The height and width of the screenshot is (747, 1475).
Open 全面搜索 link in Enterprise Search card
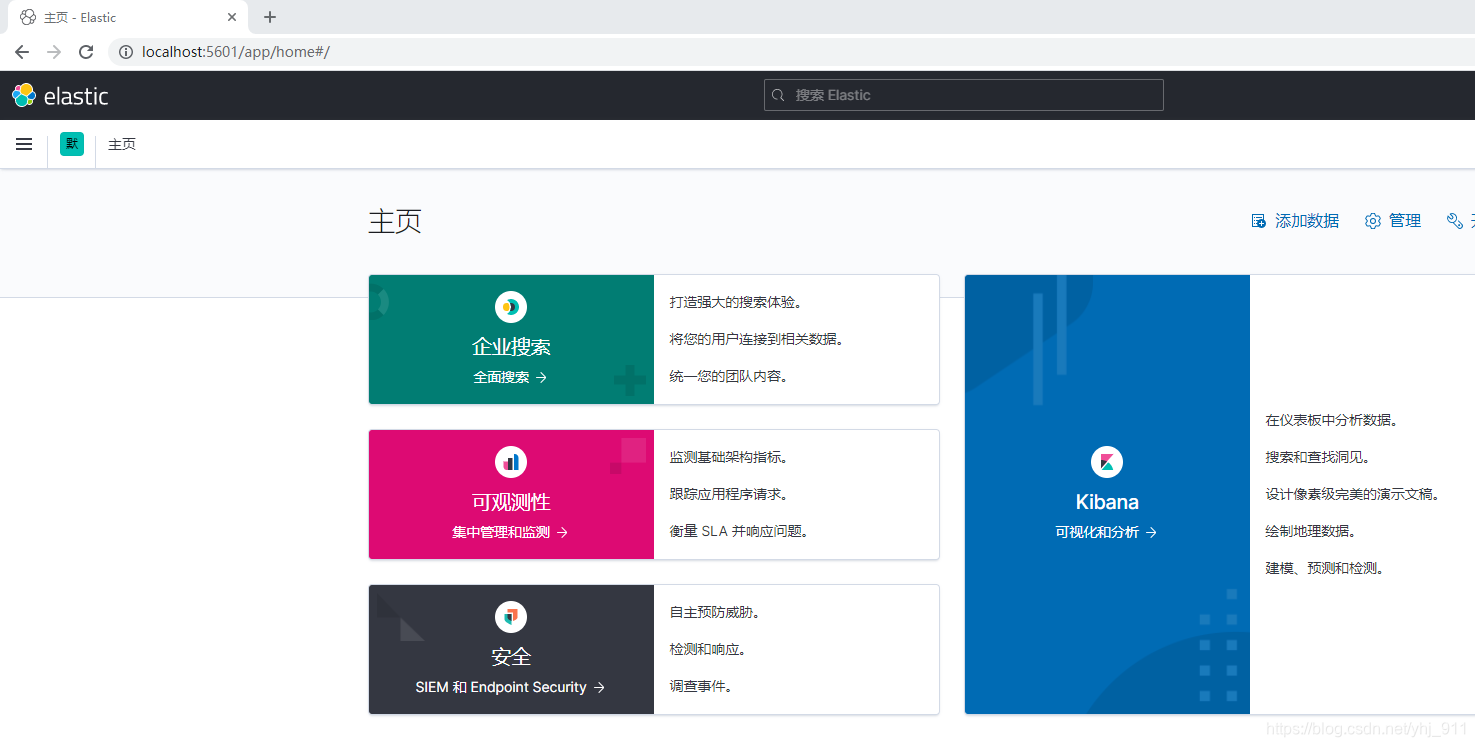point(510,377)
